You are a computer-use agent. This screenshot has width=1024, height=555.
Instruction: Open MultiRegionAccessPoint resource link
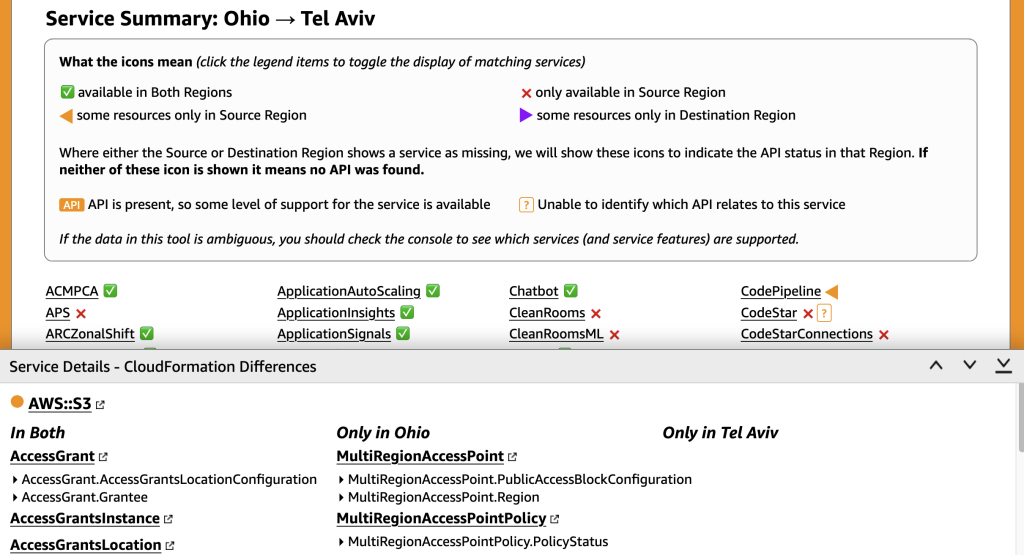(420, 456)
